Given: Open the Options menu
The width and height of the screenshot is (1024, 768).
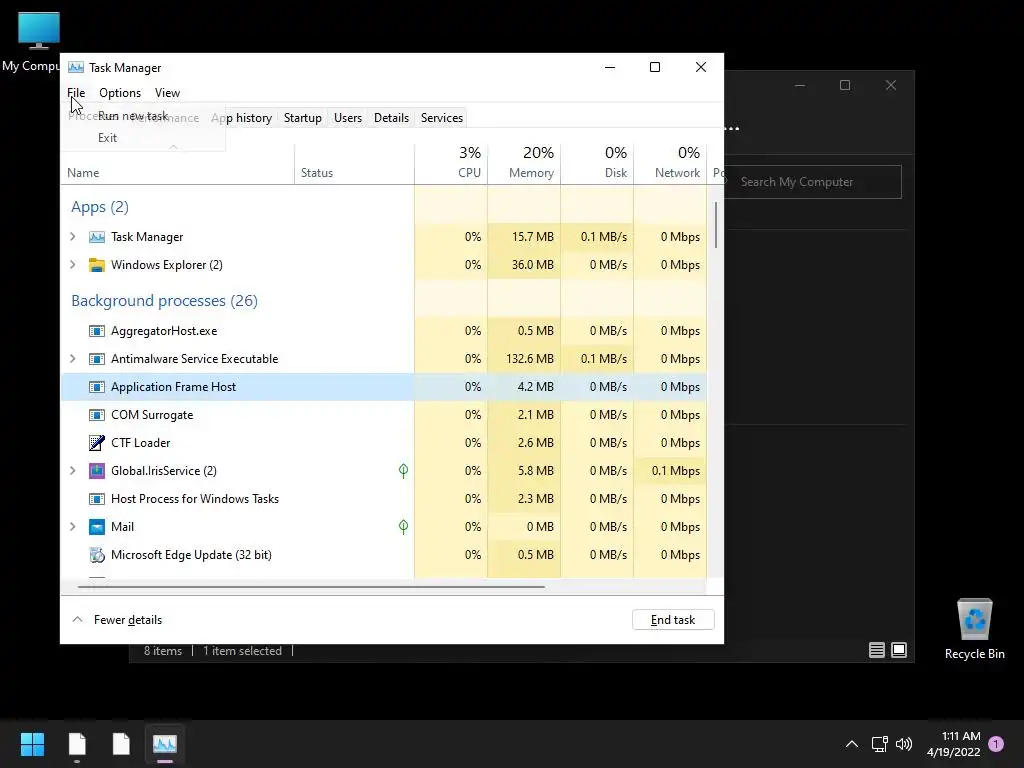Looking at the screenshot, I should (120, 93).
